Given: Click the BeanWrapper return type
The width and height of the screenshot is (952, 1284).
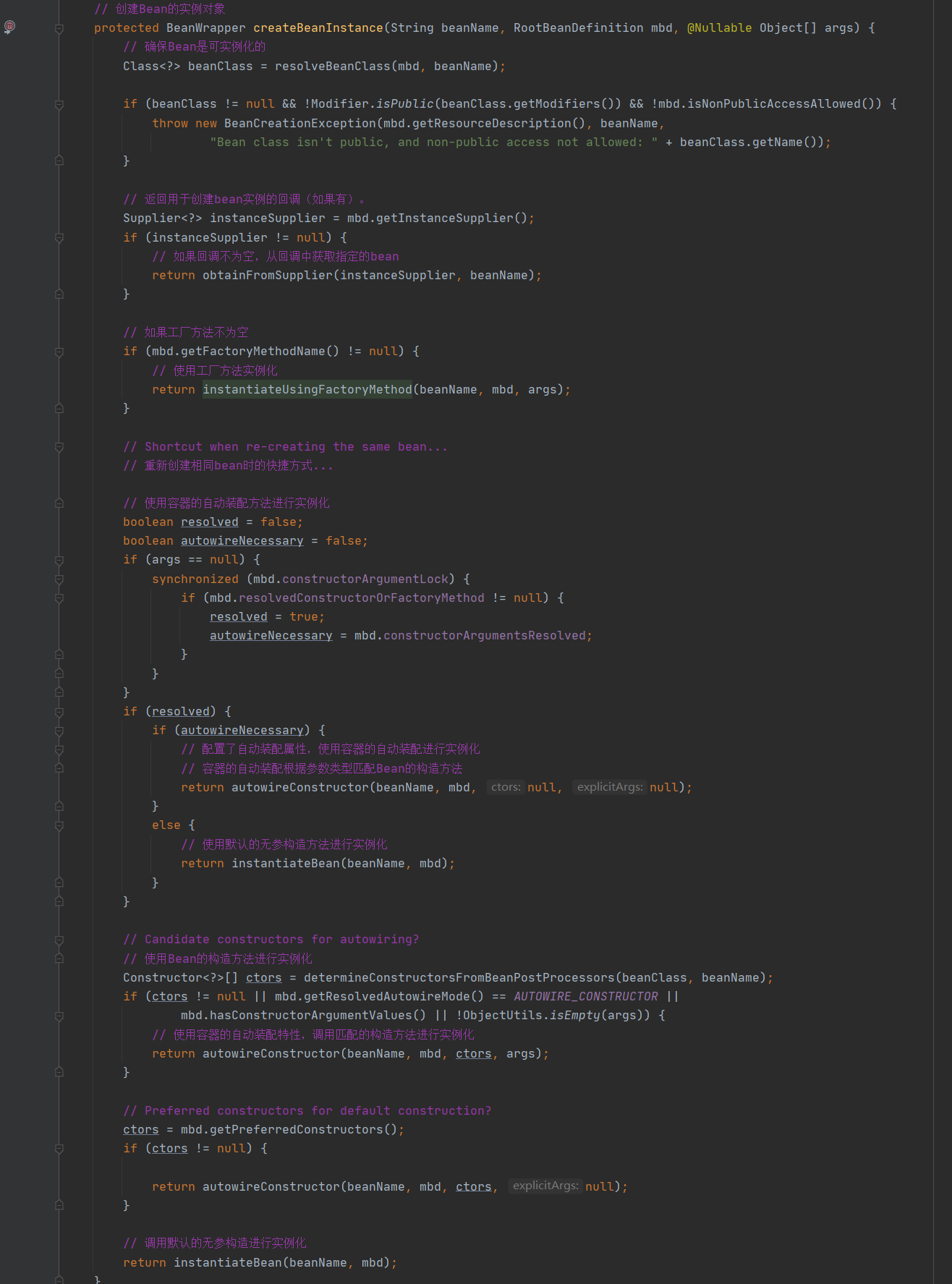Looking at the screenshot, I should click(x=205, y=27).
